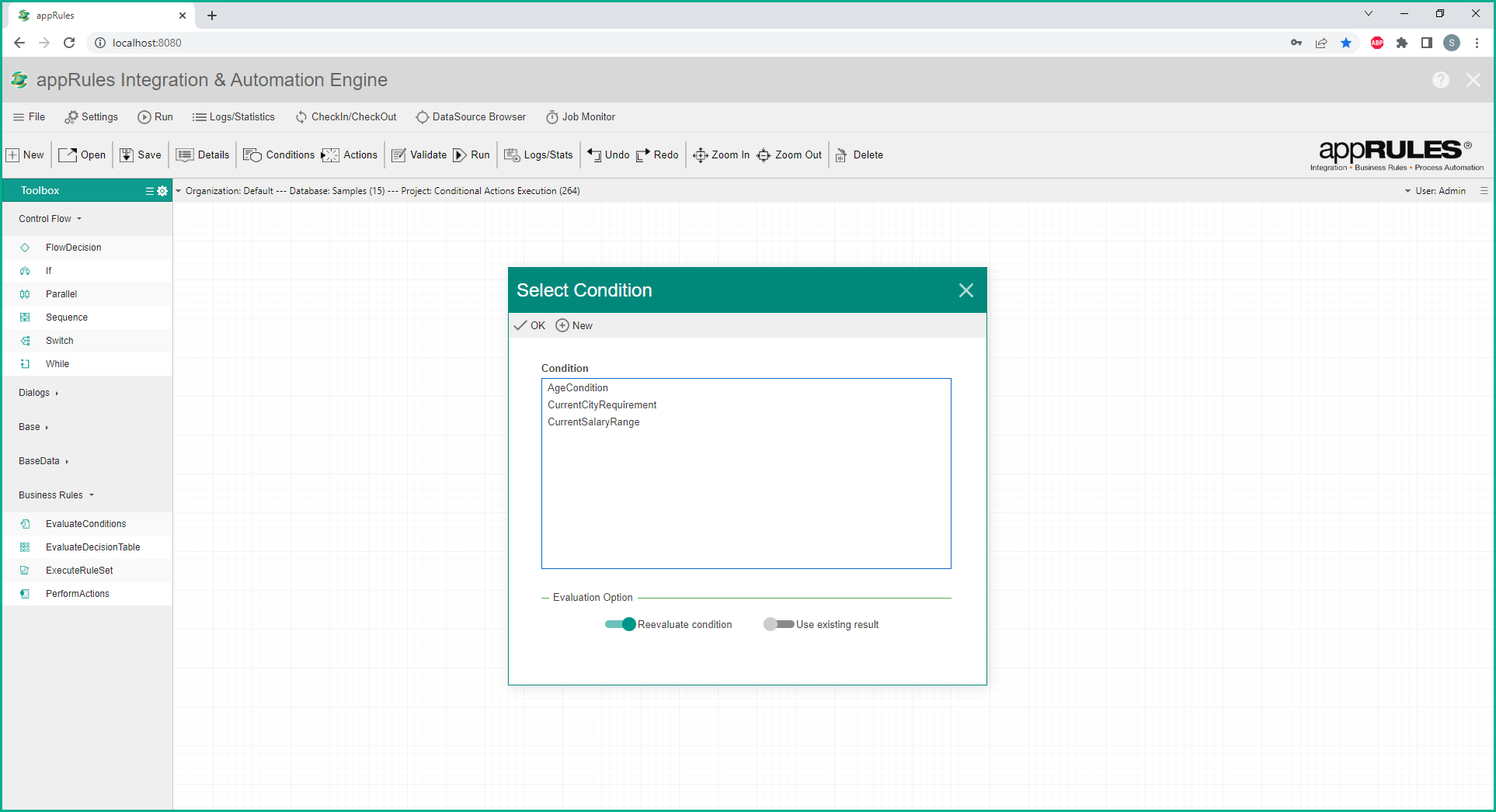Click the Zoom Out icon

(764, 155)
